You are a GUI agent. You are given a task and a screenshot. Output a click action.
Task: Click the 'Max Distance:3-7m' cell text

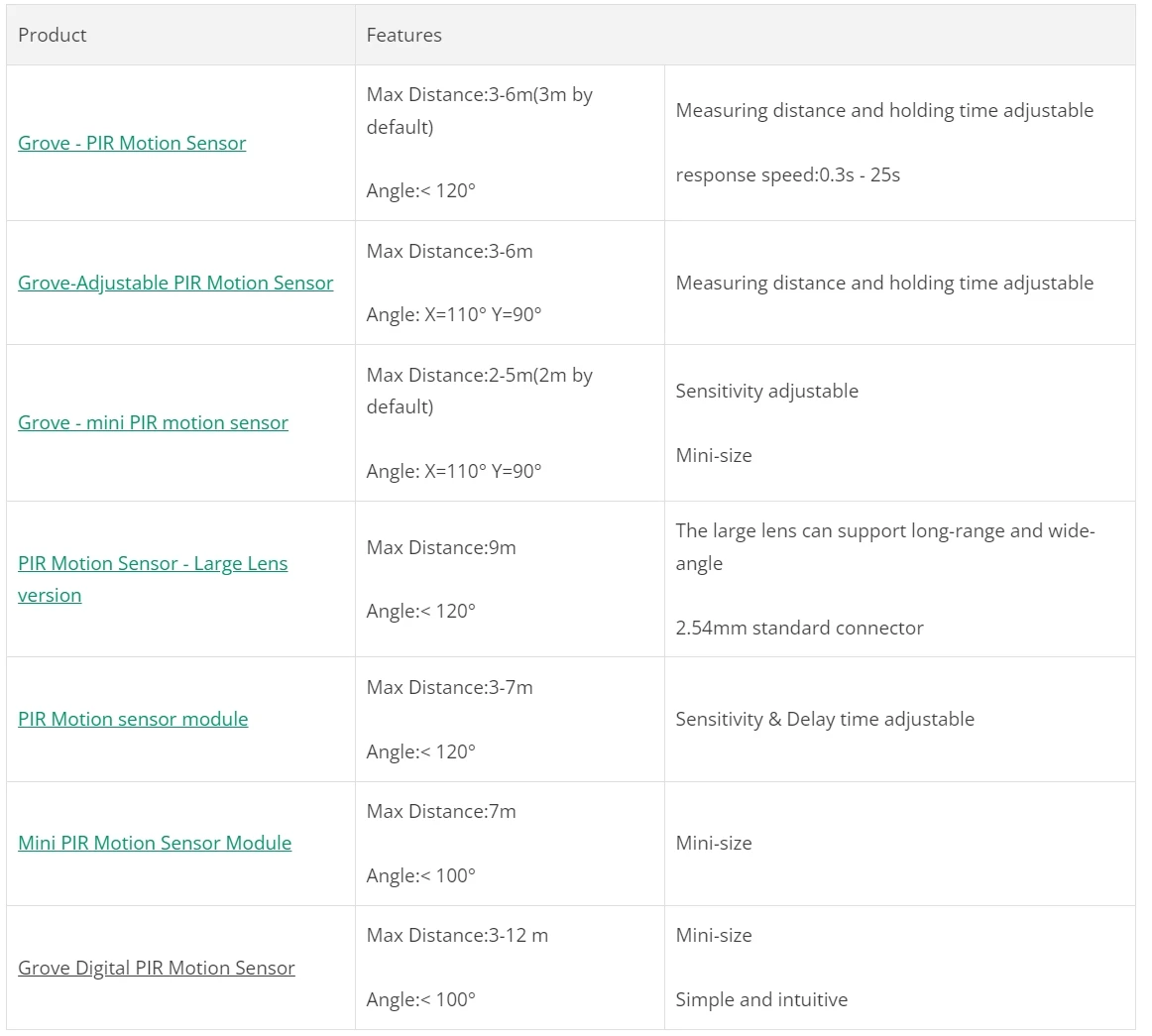pos(450,688)
